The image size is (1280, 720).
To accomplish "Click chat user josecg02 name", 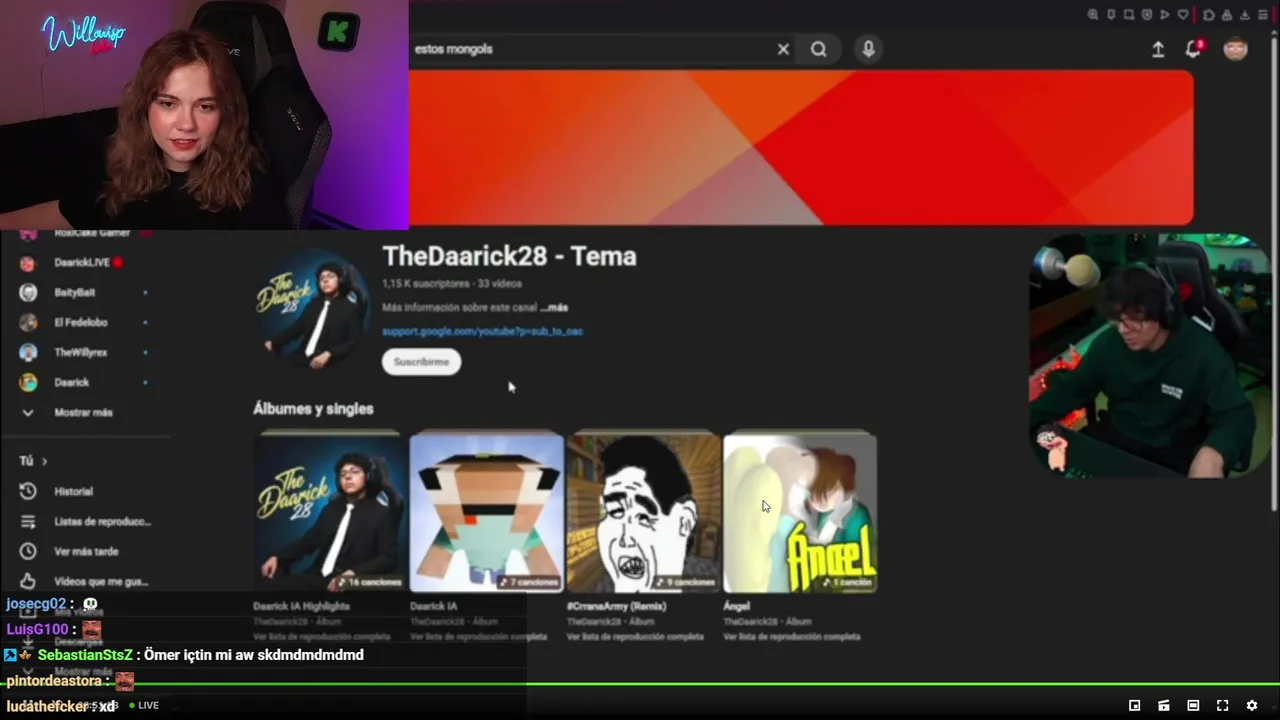I will click(x=36, y=604).
